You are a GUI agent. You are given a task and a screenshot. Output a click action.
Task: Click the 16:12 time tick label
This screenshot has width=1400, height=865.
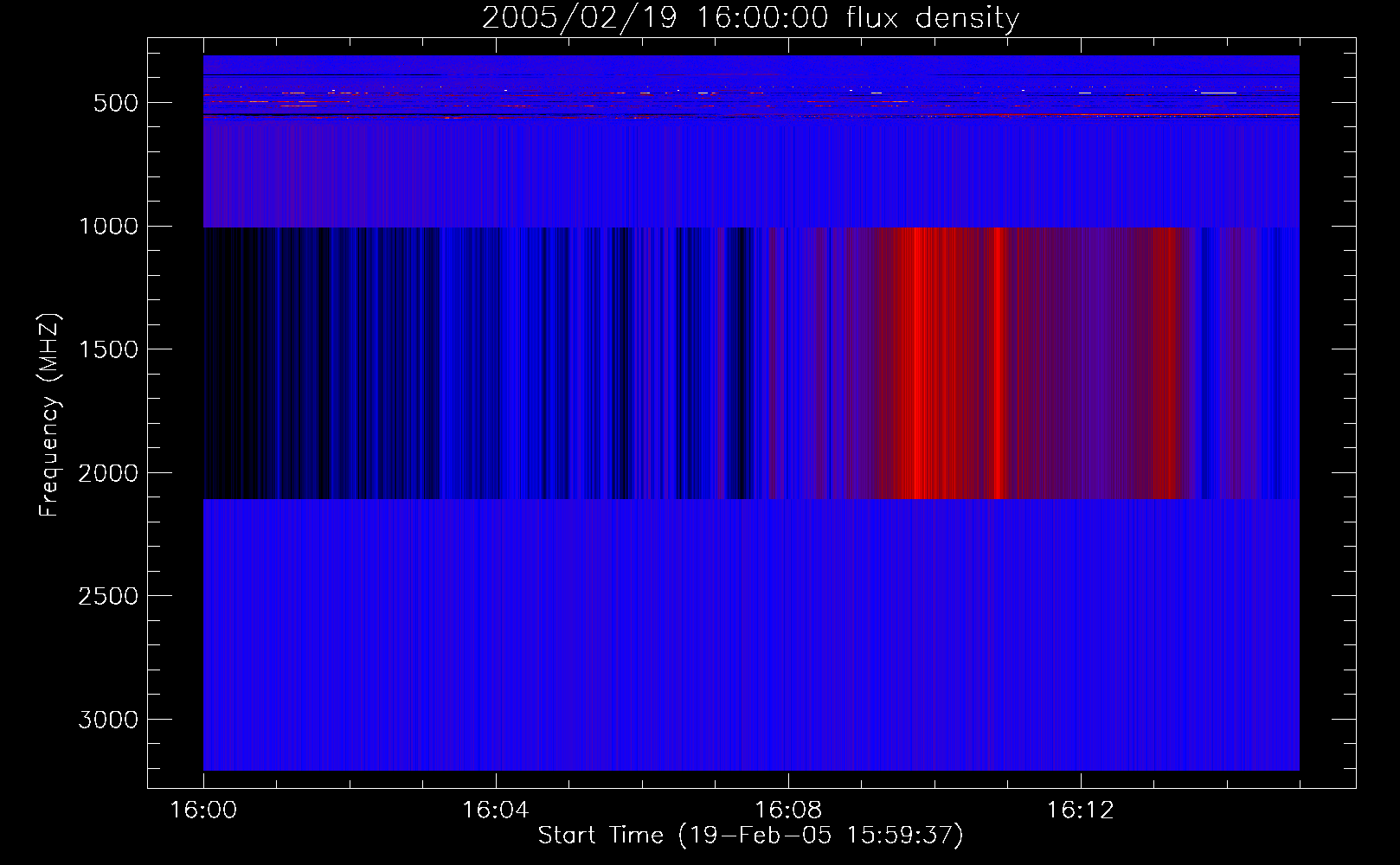1081,811
